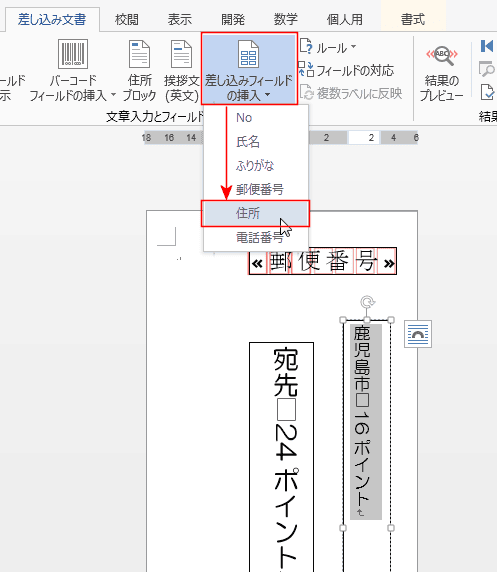Open the 表示 ribbon tab
This screenshot has width=497, height=572.
[180, 19]
